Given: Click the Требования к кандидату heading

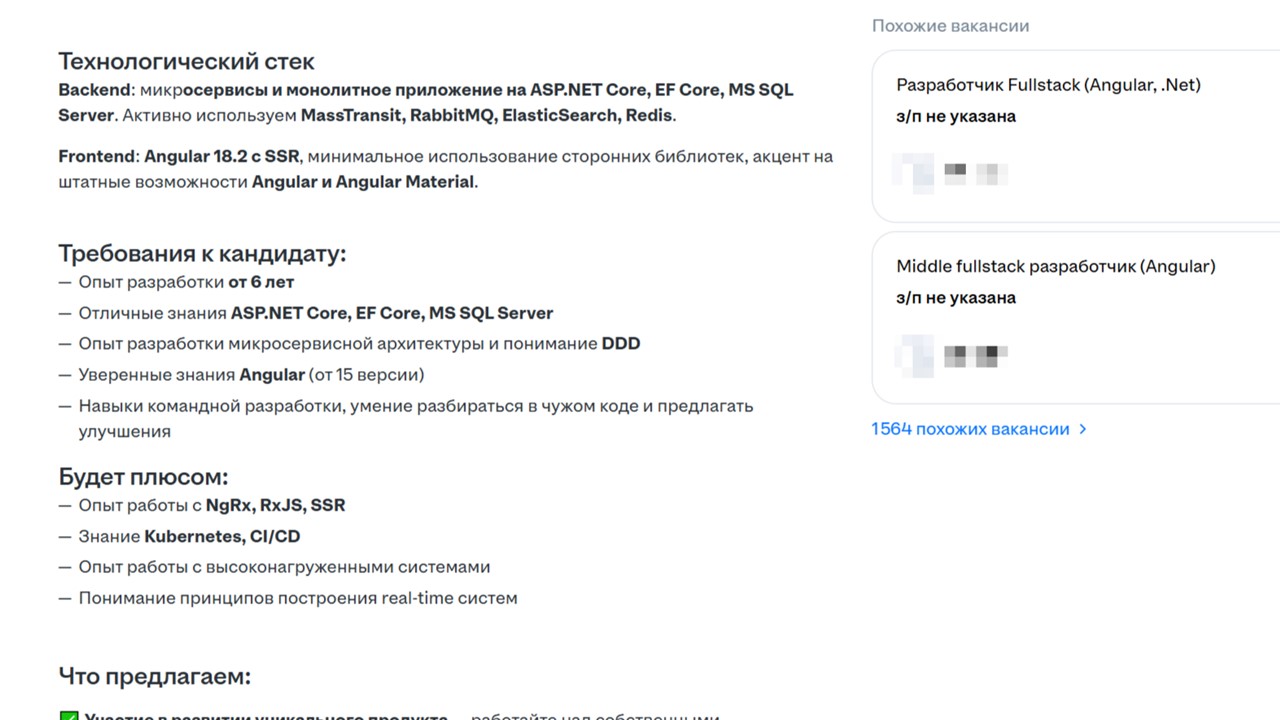Looking at the screenshot, I should tap(202, 253).
